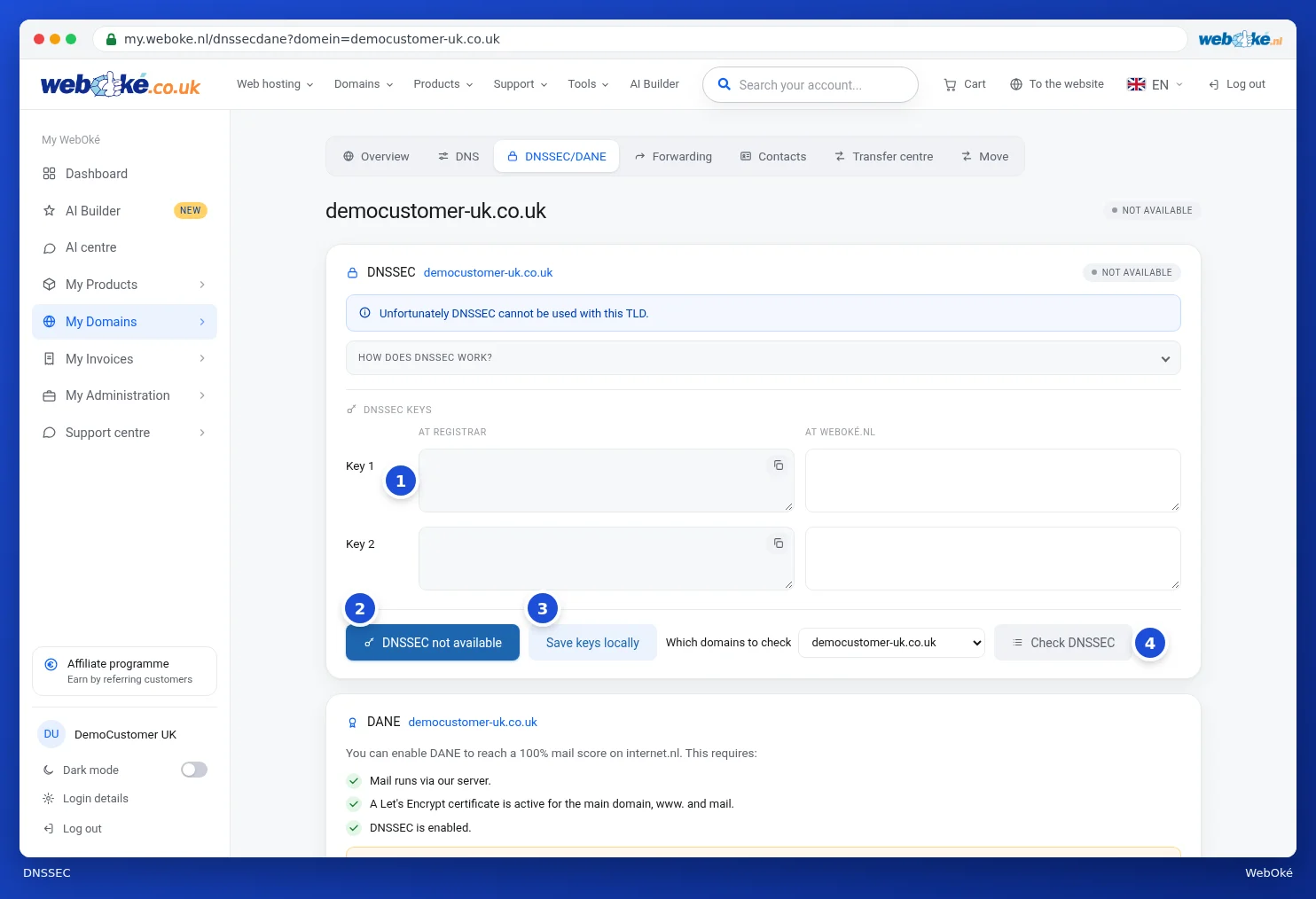
Task: Copy Key 1 registrar value icon
Action: pyautogui.click(x=779, y=465)
